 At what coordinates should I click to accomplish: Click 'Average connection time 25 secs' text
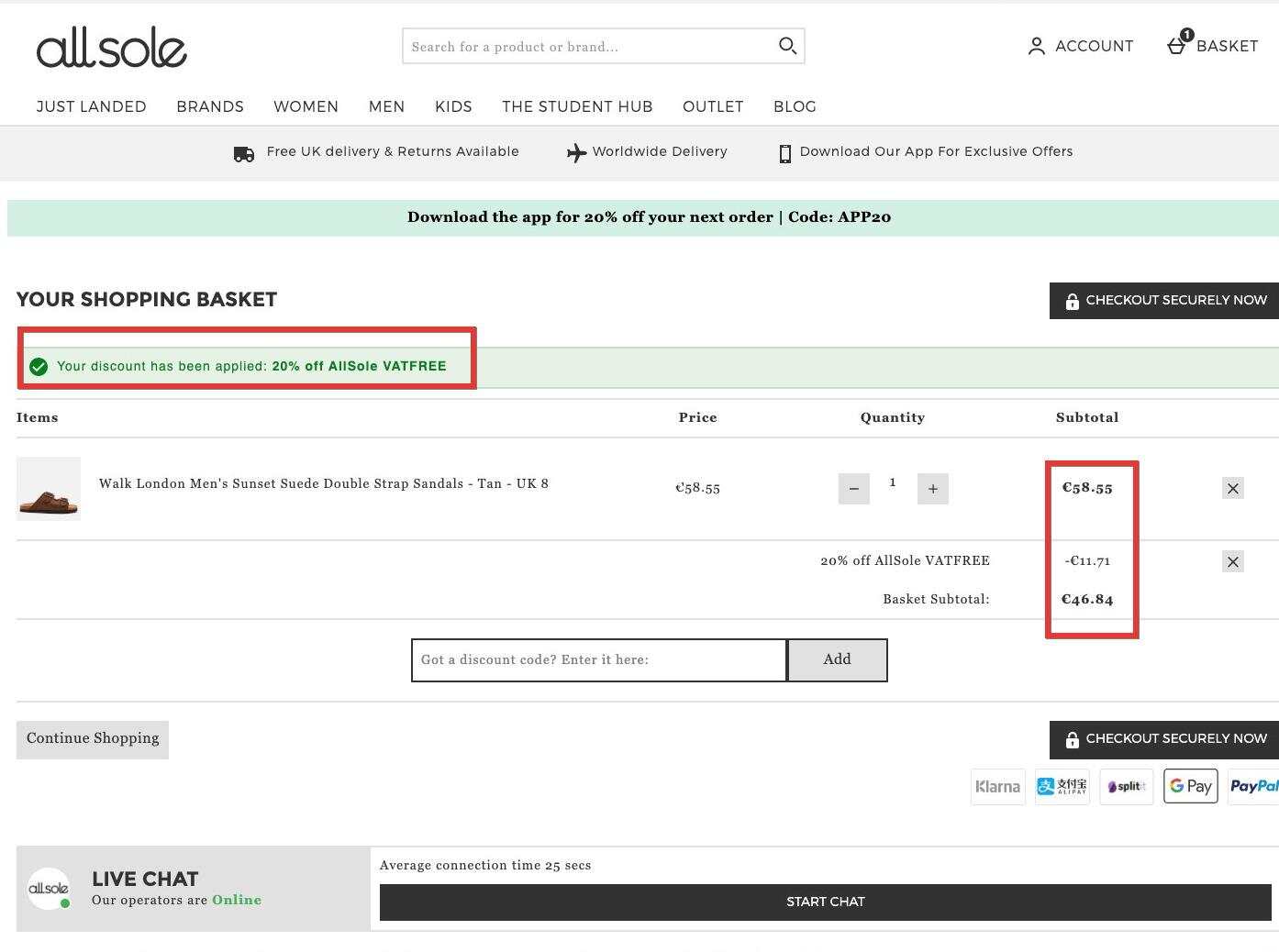click(485, 865)
